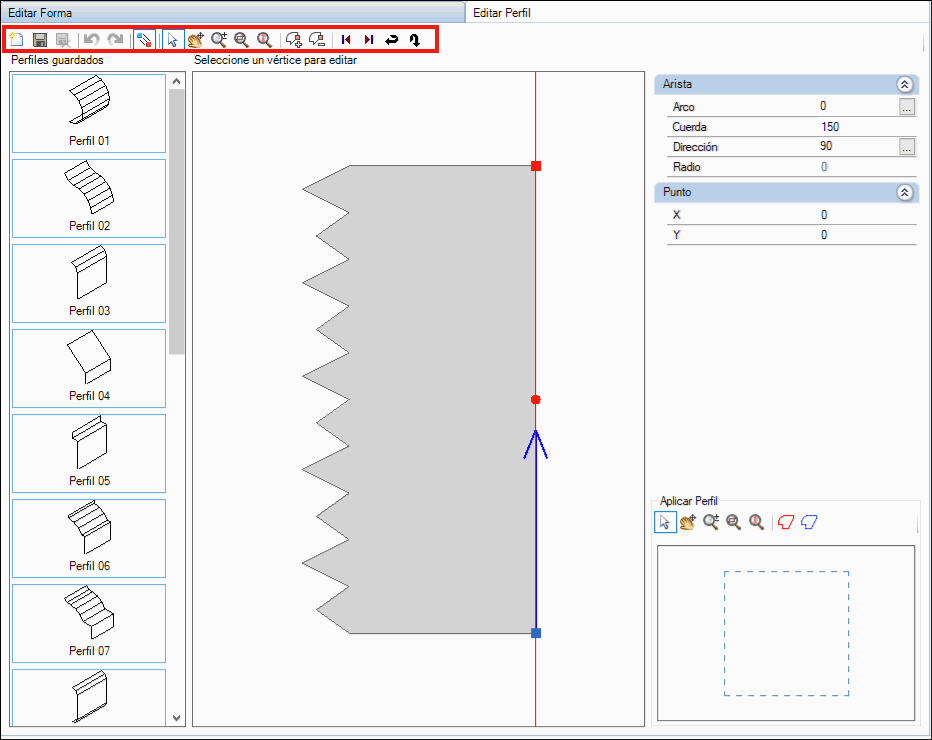
Task: Click the zoom in magnifier in top toolbar
Action: [x=219, y=40]
